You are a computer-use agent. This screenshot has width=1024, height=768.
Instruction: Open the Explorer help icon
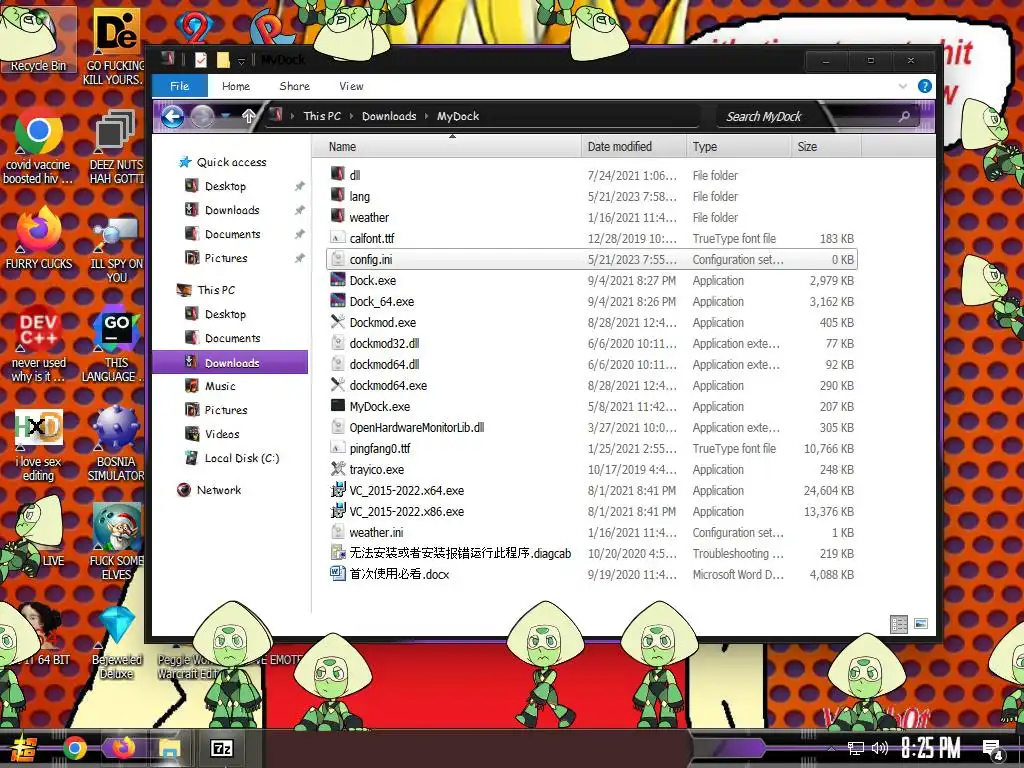[x=925, y=86]
